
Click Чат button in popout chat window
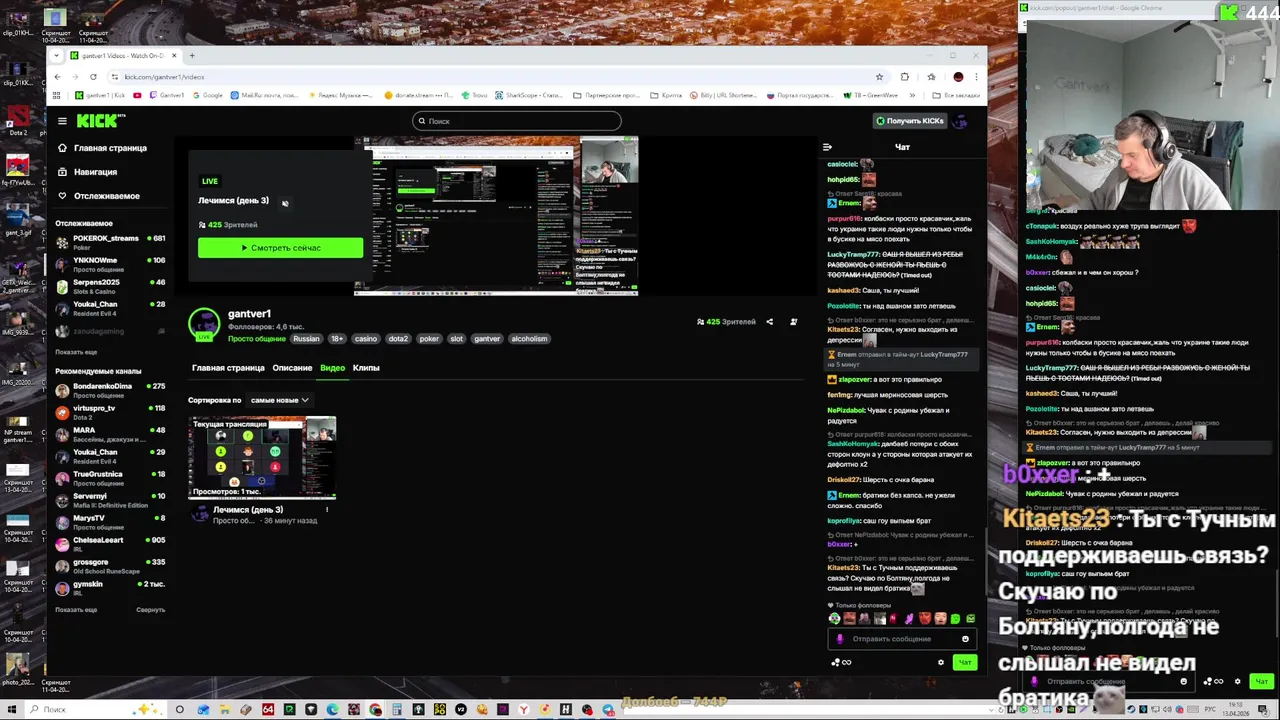pyautogui.click(x=1261, y=682)
